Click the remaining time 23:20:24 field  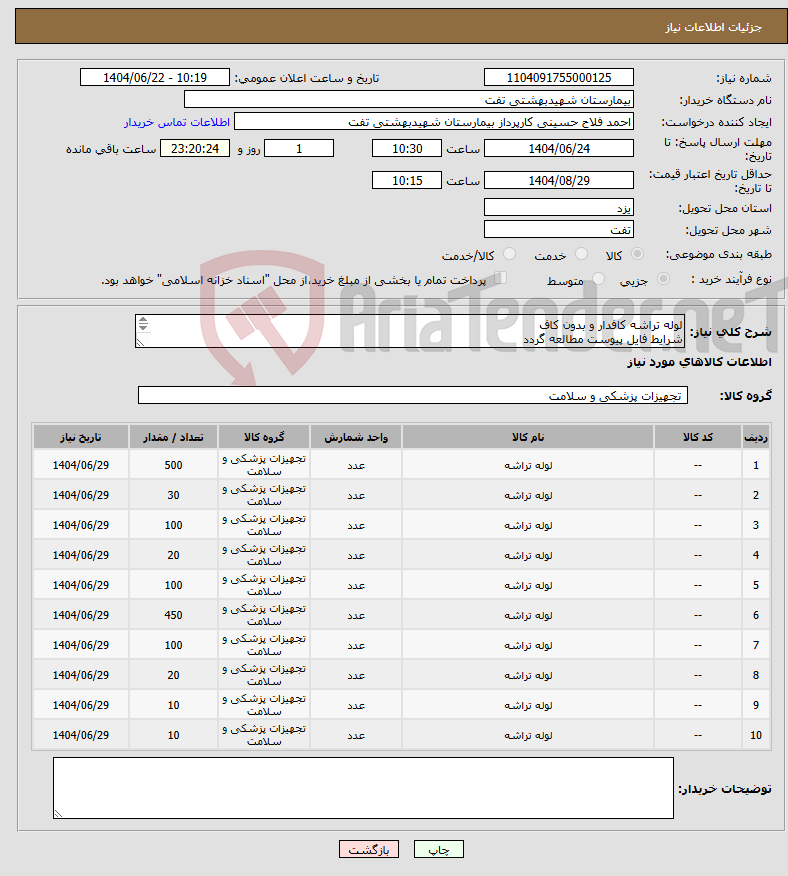[195, 148]
